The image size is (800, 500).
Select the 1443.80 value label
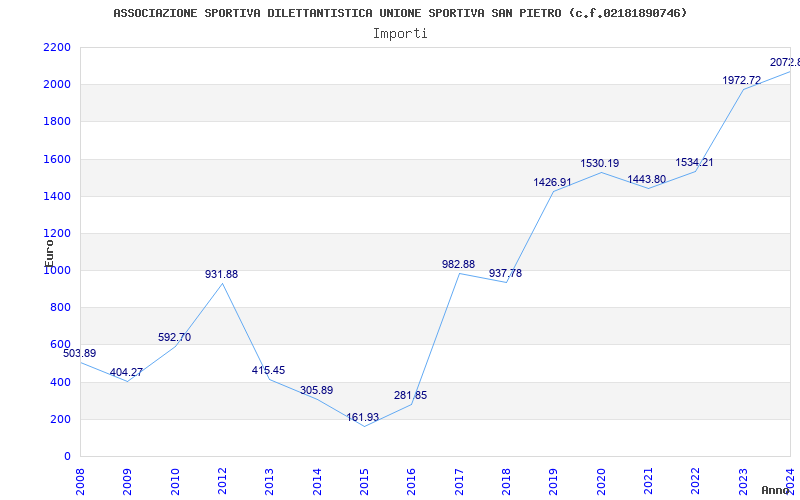pos(646,180)
